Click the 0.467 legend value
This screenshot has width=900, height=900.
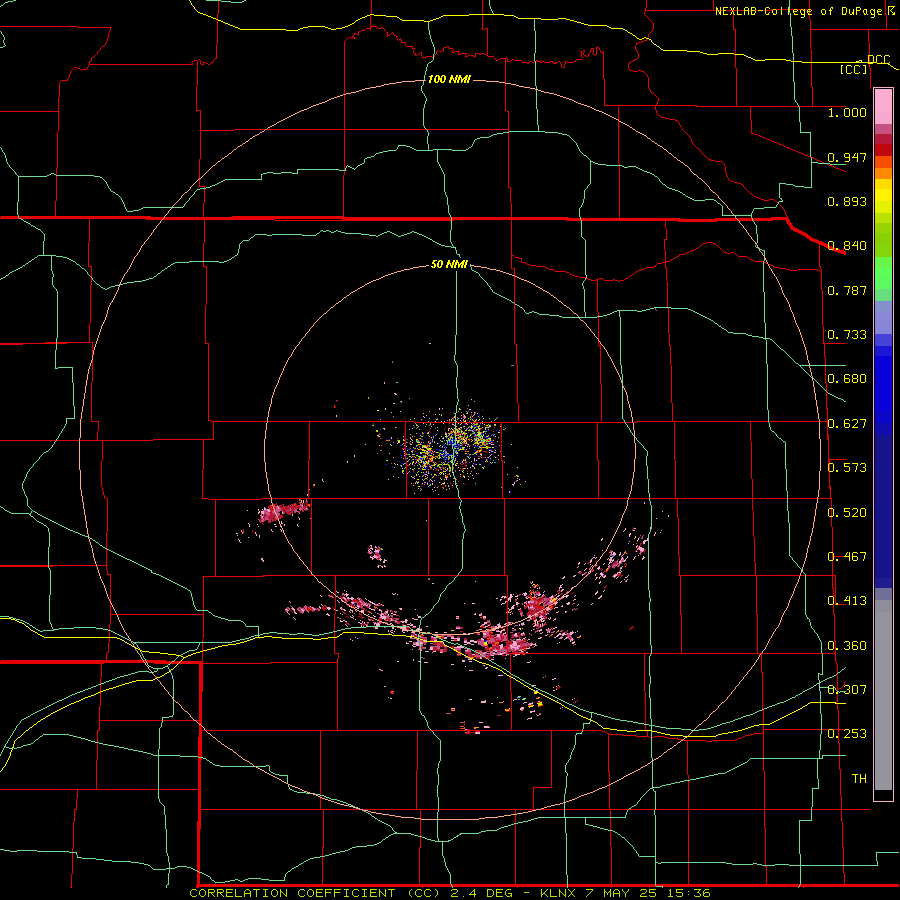(x=847, y=557)
